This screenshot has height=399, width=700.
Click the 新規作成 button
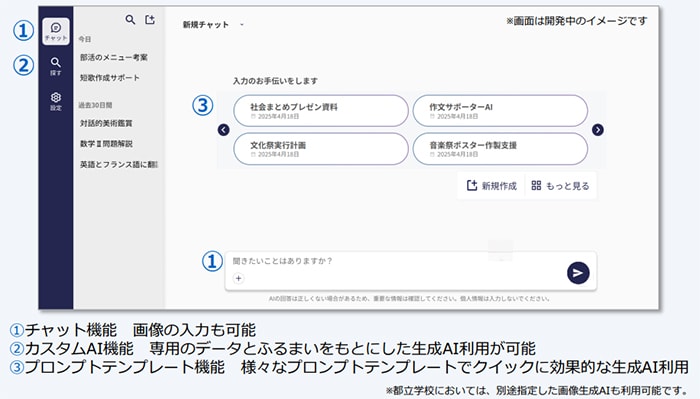point(492,186)
